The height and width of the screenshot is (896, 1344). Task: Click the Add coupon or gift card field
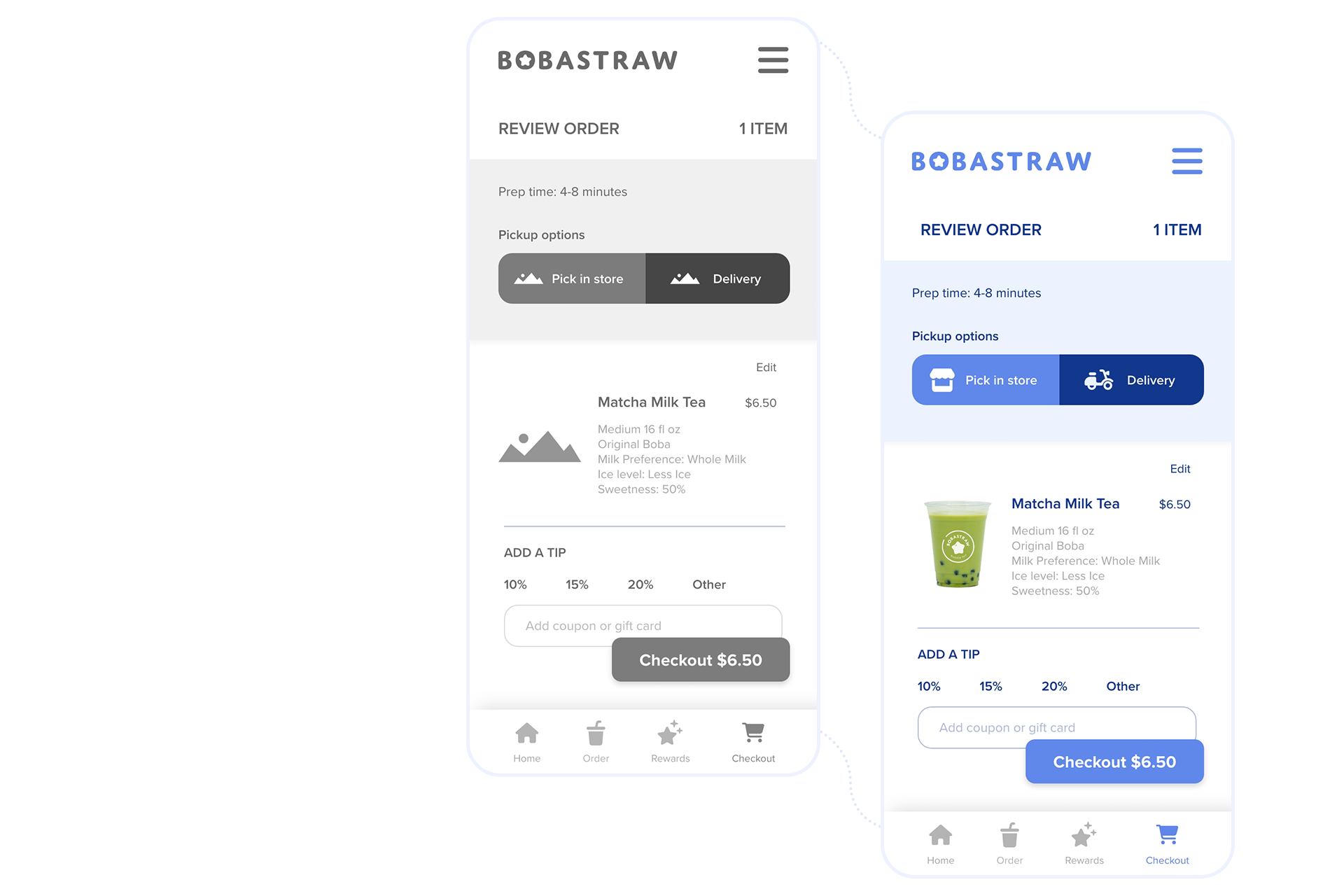(x=641, y=625)
